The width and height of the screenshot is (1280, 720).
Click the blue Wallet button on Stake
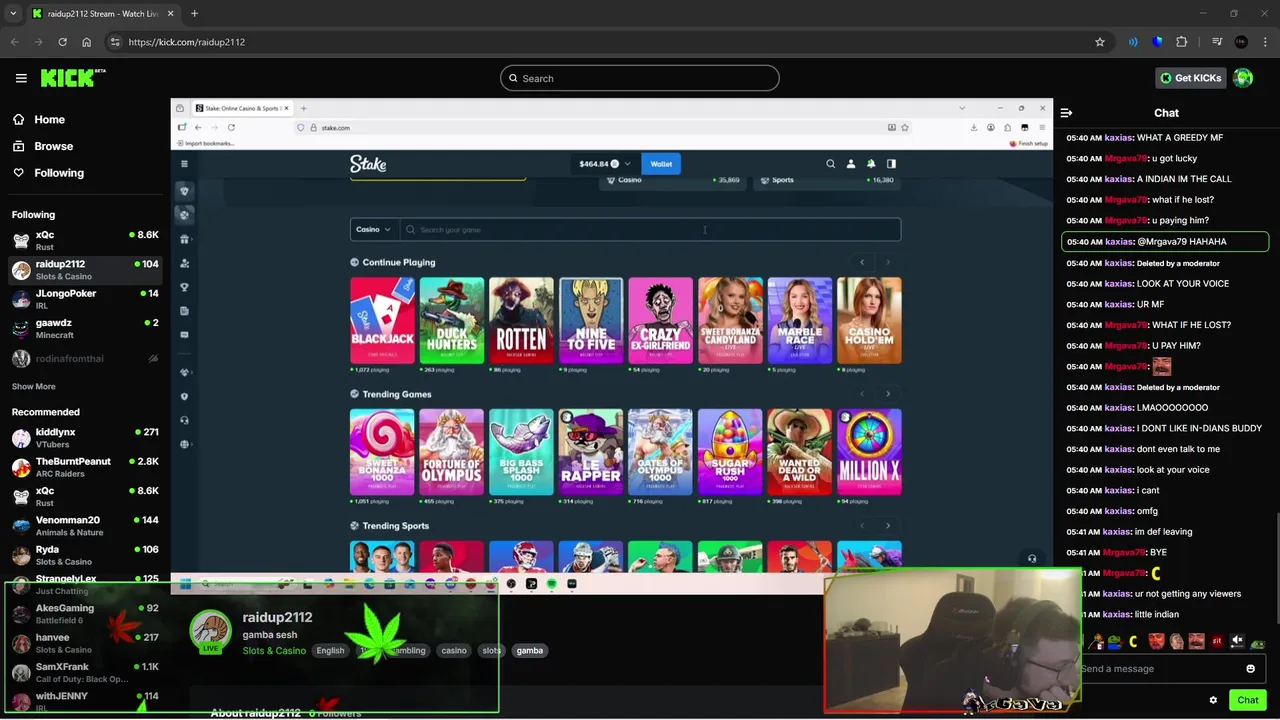coord(661,164)
